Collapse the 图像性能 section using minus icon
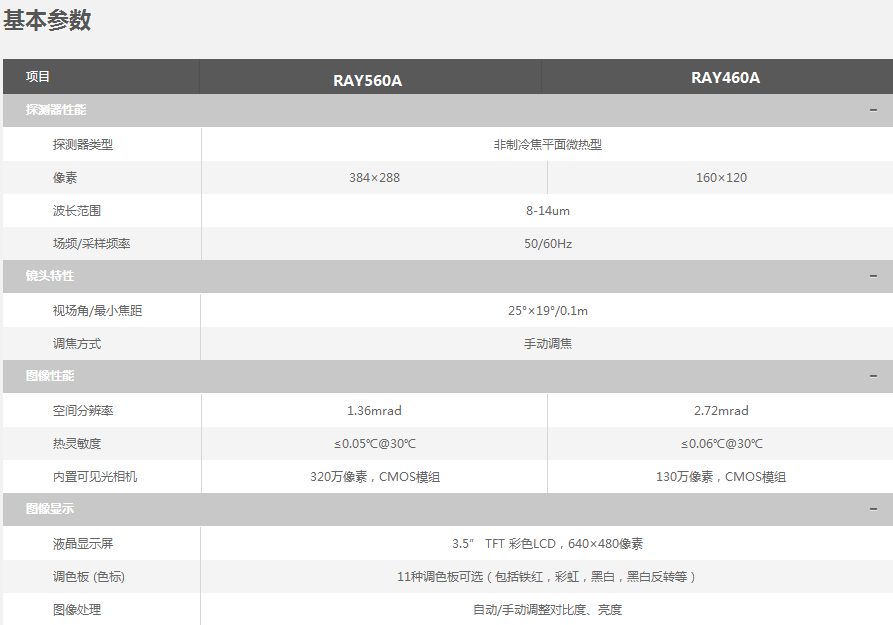The height and width of the screenshot is (625, 893). click(873, 376)
